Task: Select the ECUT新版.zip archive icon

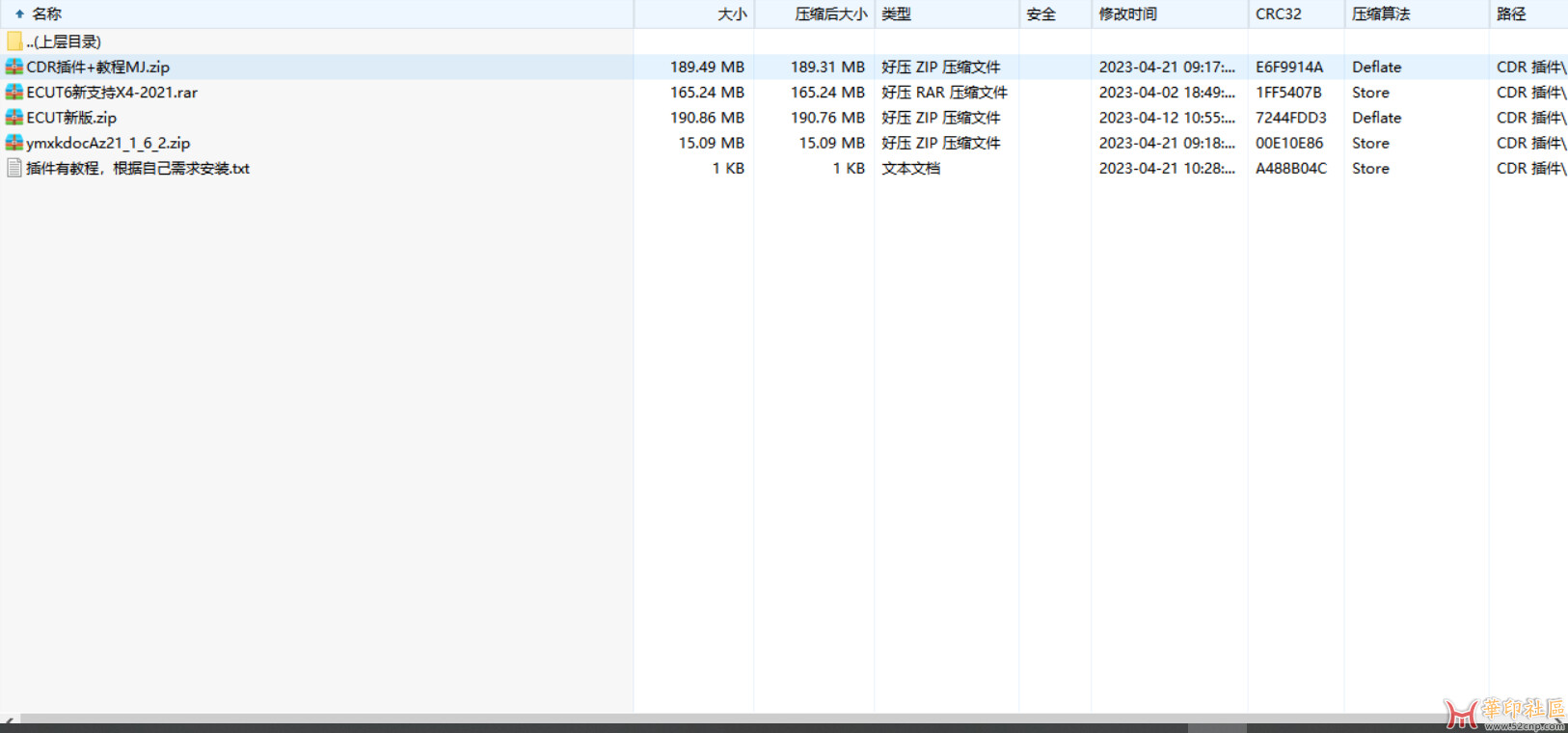Action: click(x=14, y=117)
